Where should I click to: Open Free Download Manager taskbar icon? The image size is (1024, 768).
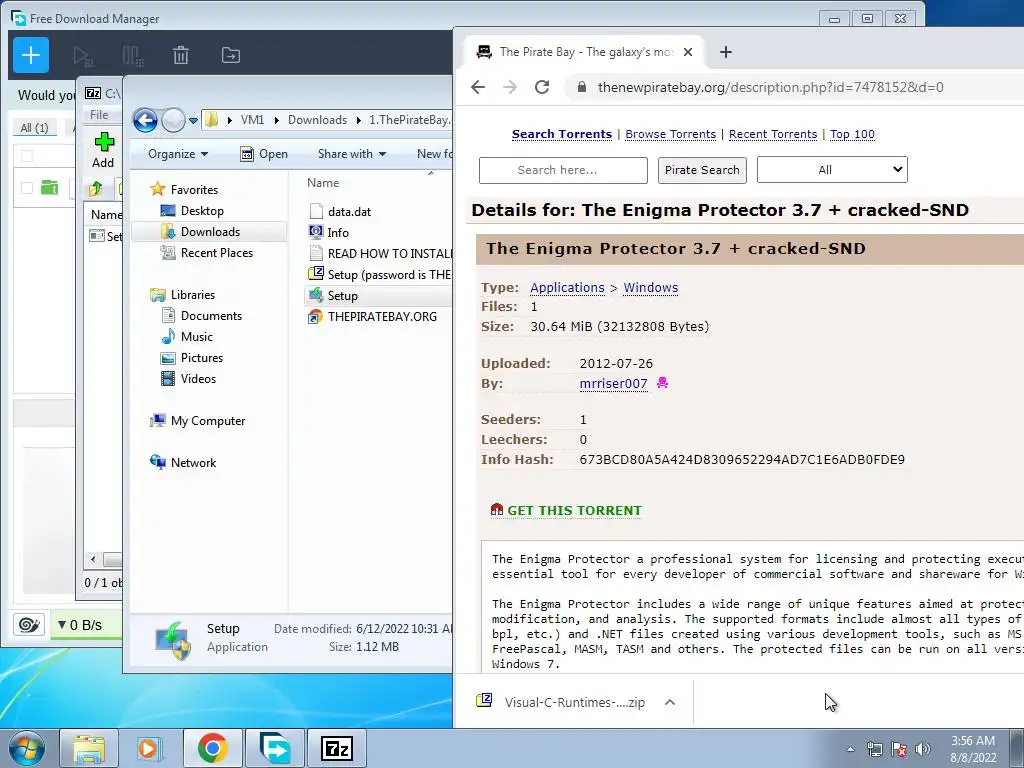(275, 748)
